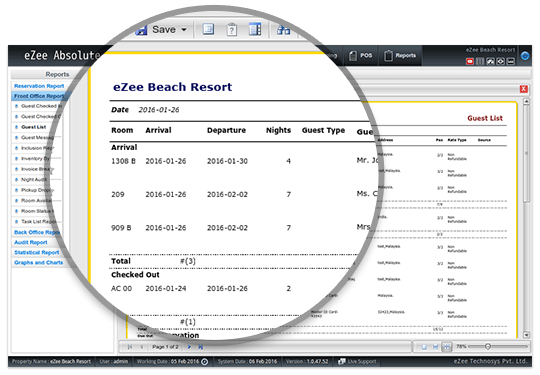
Task: Click the Reports panel header
Action: (57, 74)
